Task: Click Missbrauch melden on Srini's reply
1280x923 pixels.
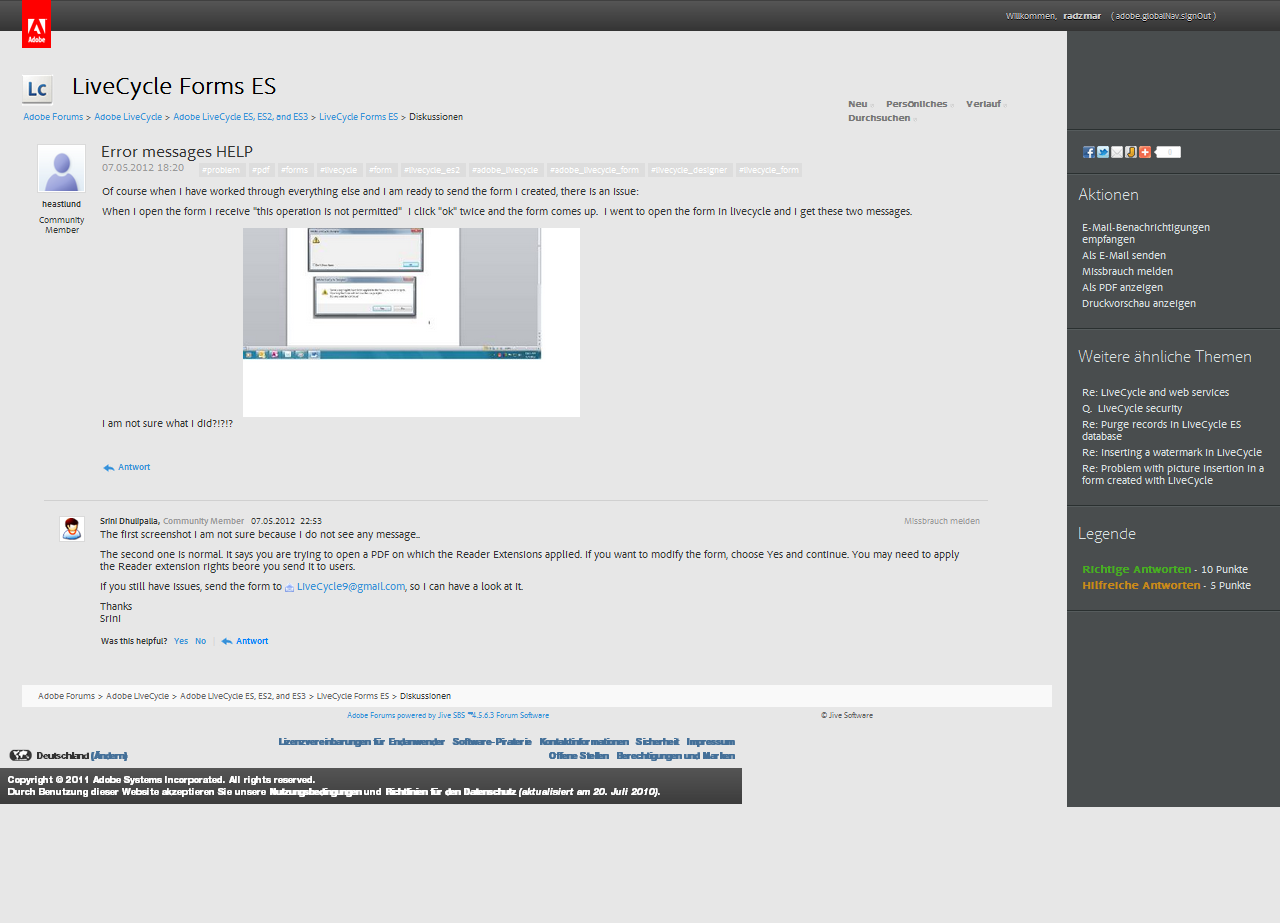Action: [942, 521]
